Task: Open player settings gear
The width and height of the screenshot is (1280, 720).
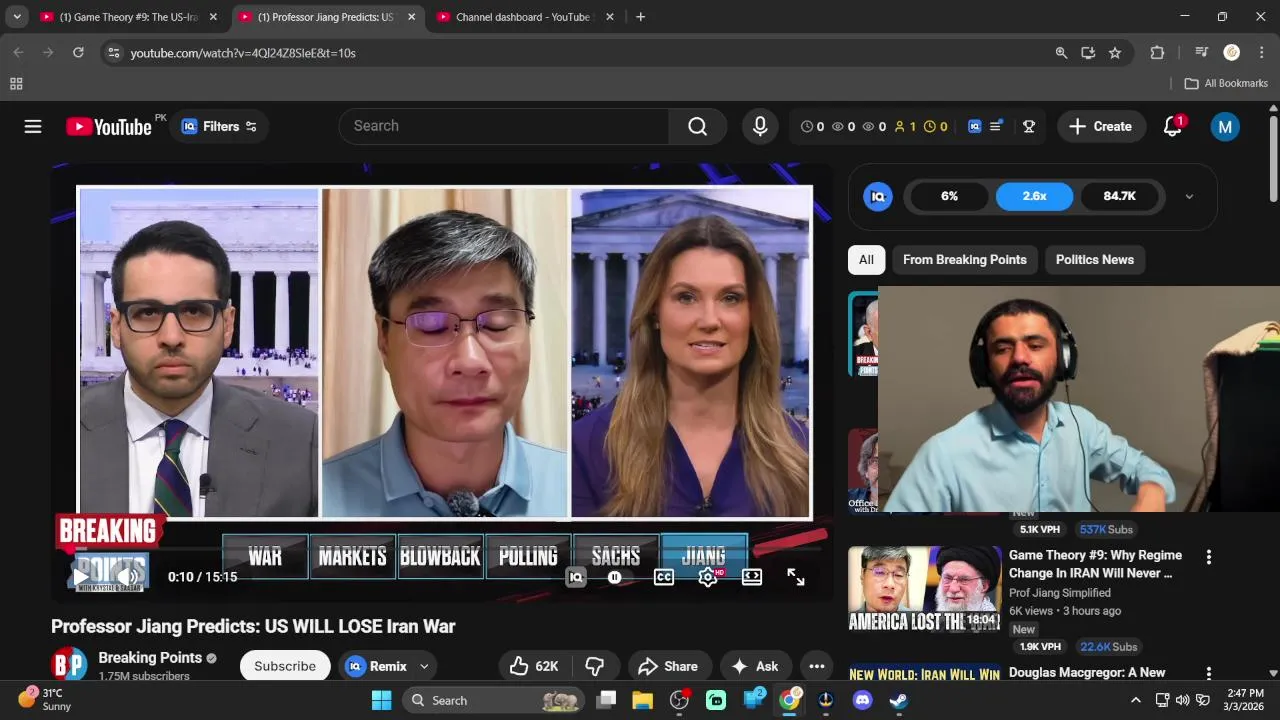Action: click(707, 577)
